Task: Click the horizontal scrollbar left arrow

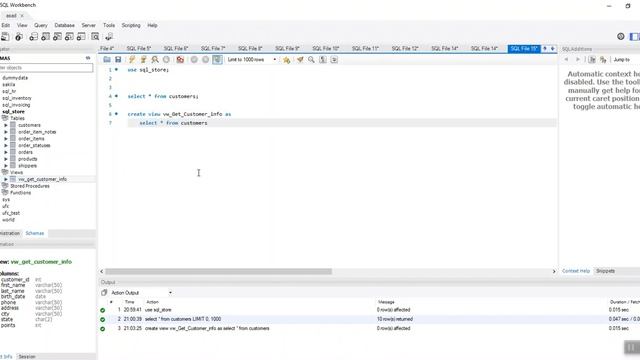Action: point(102,271)
